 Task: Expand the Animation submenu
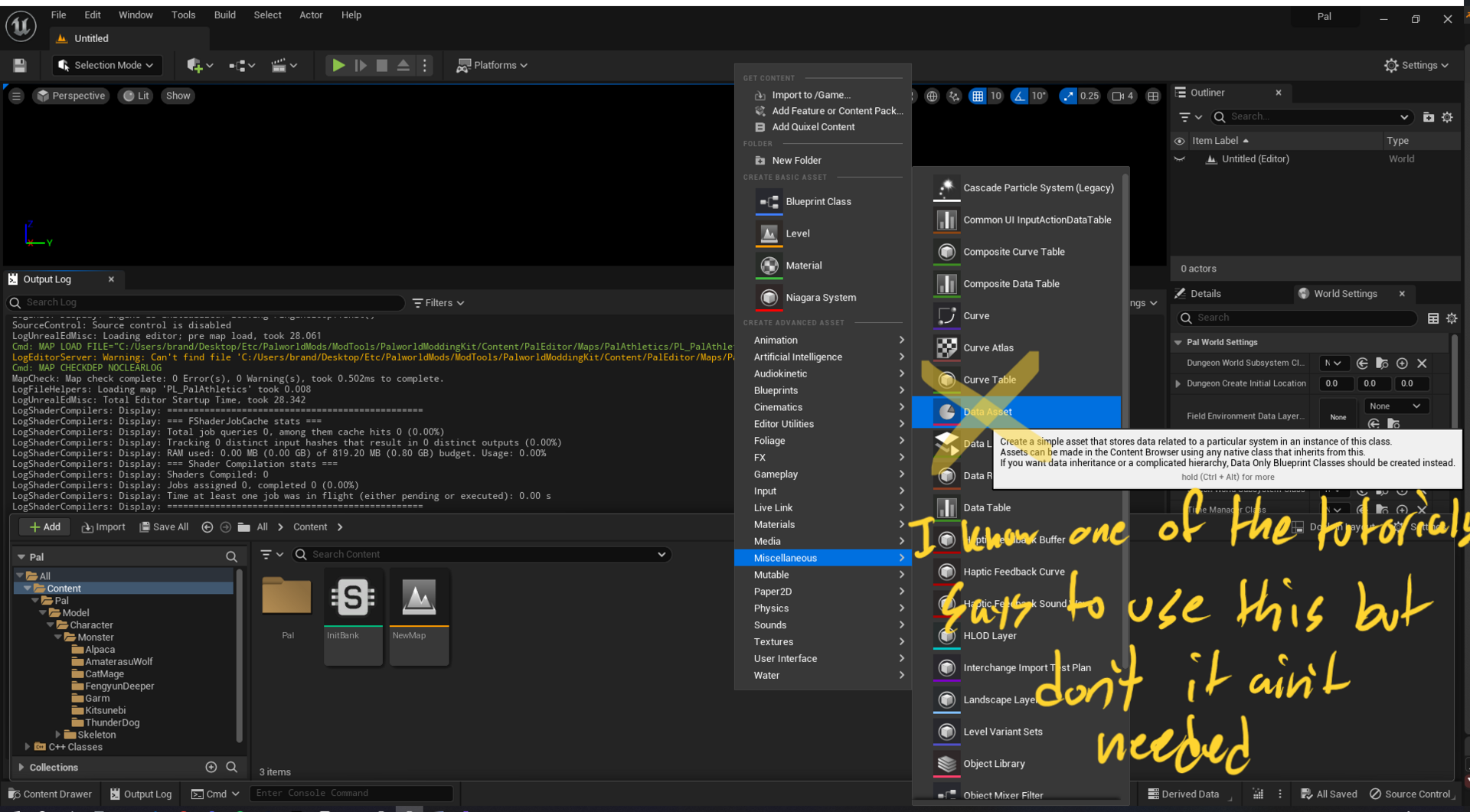point(823,341)
